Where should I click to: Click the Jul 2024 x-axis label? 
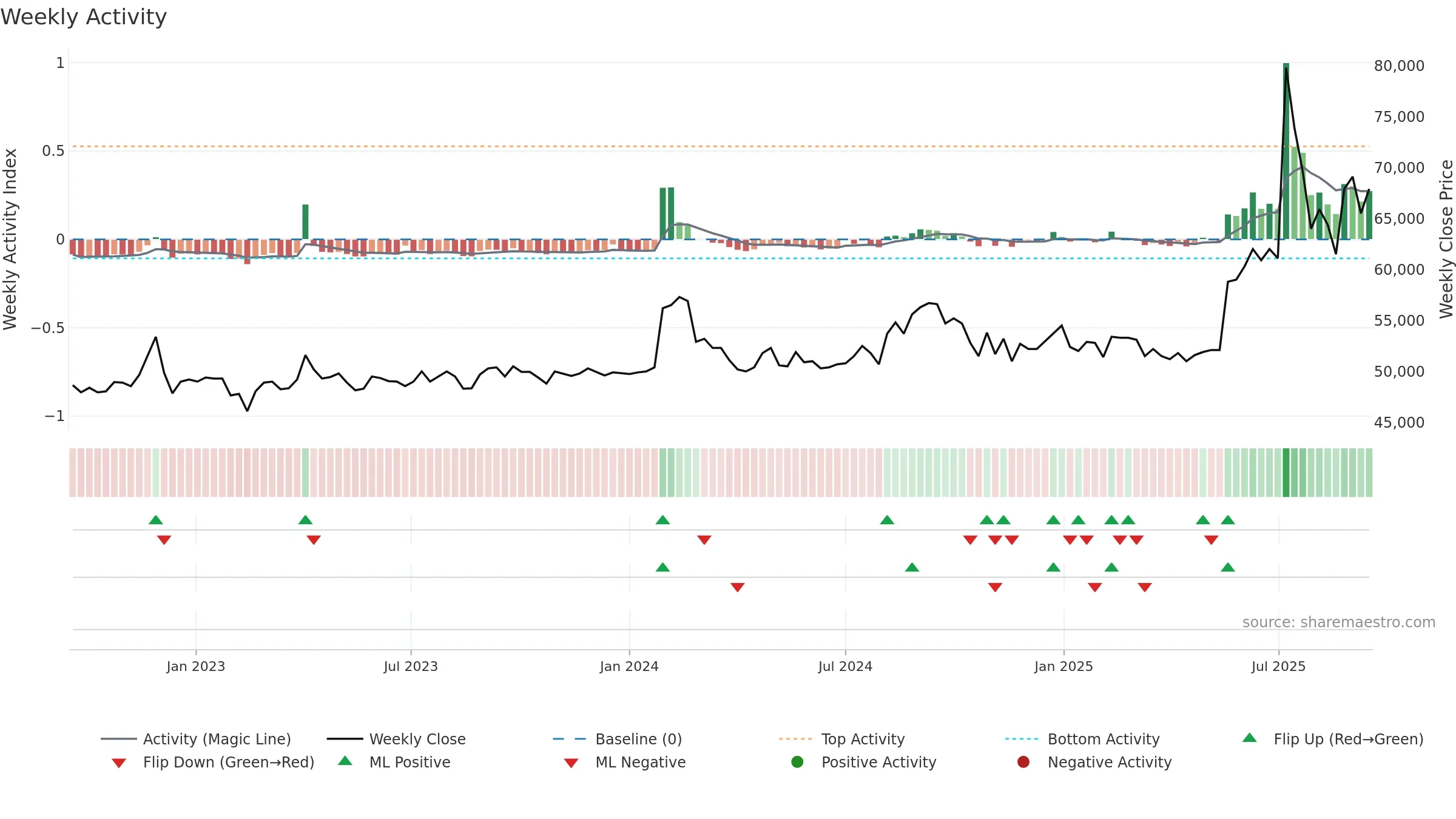click(845, 666)
